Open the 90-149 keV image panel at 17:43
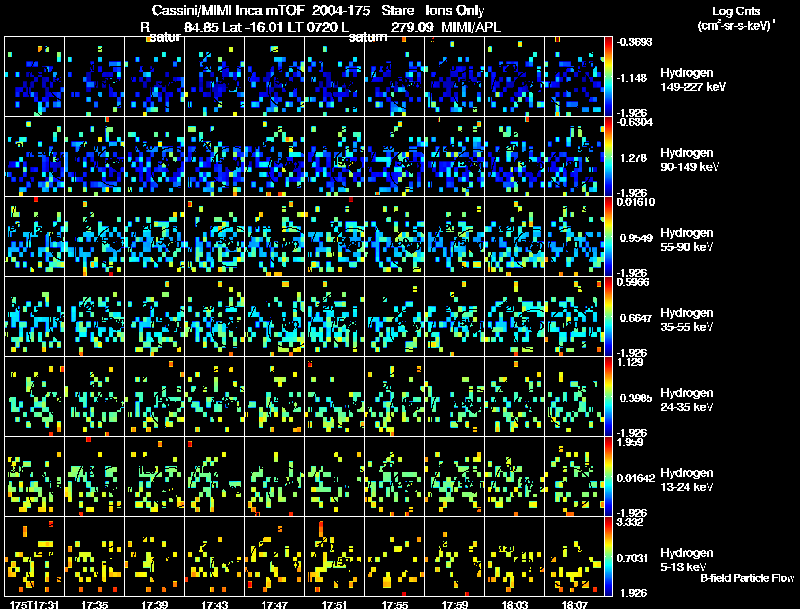Image resolution: width=800 pixels, height=609 pixels. point(214,156)
